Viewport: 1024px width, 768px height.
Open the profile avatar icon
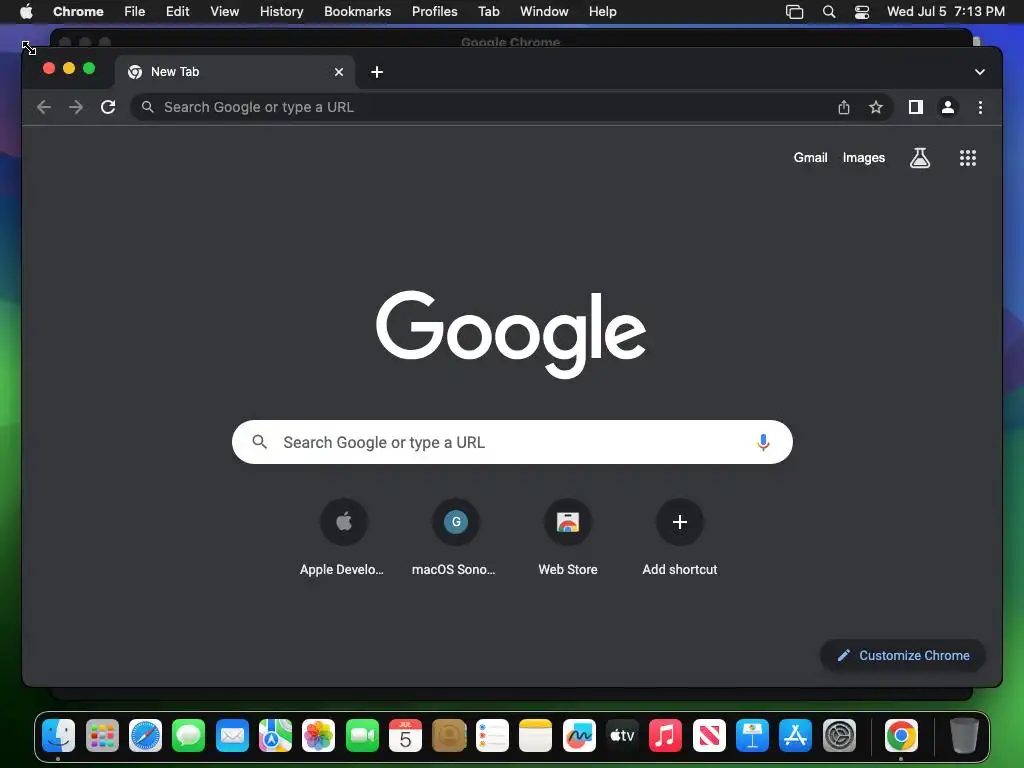click(x=948, y=107)
